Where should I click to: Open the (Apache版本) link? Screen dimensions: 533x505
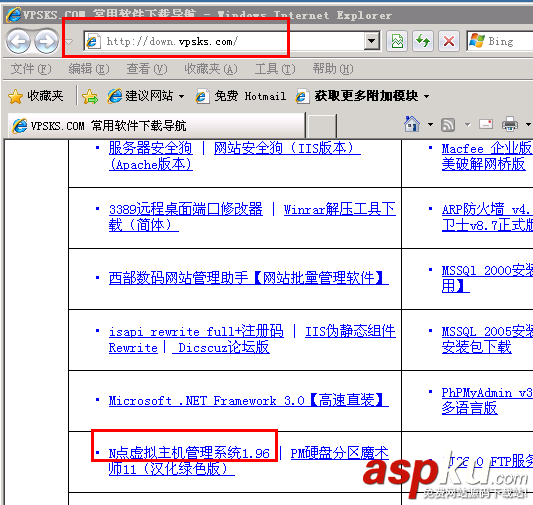151,164
